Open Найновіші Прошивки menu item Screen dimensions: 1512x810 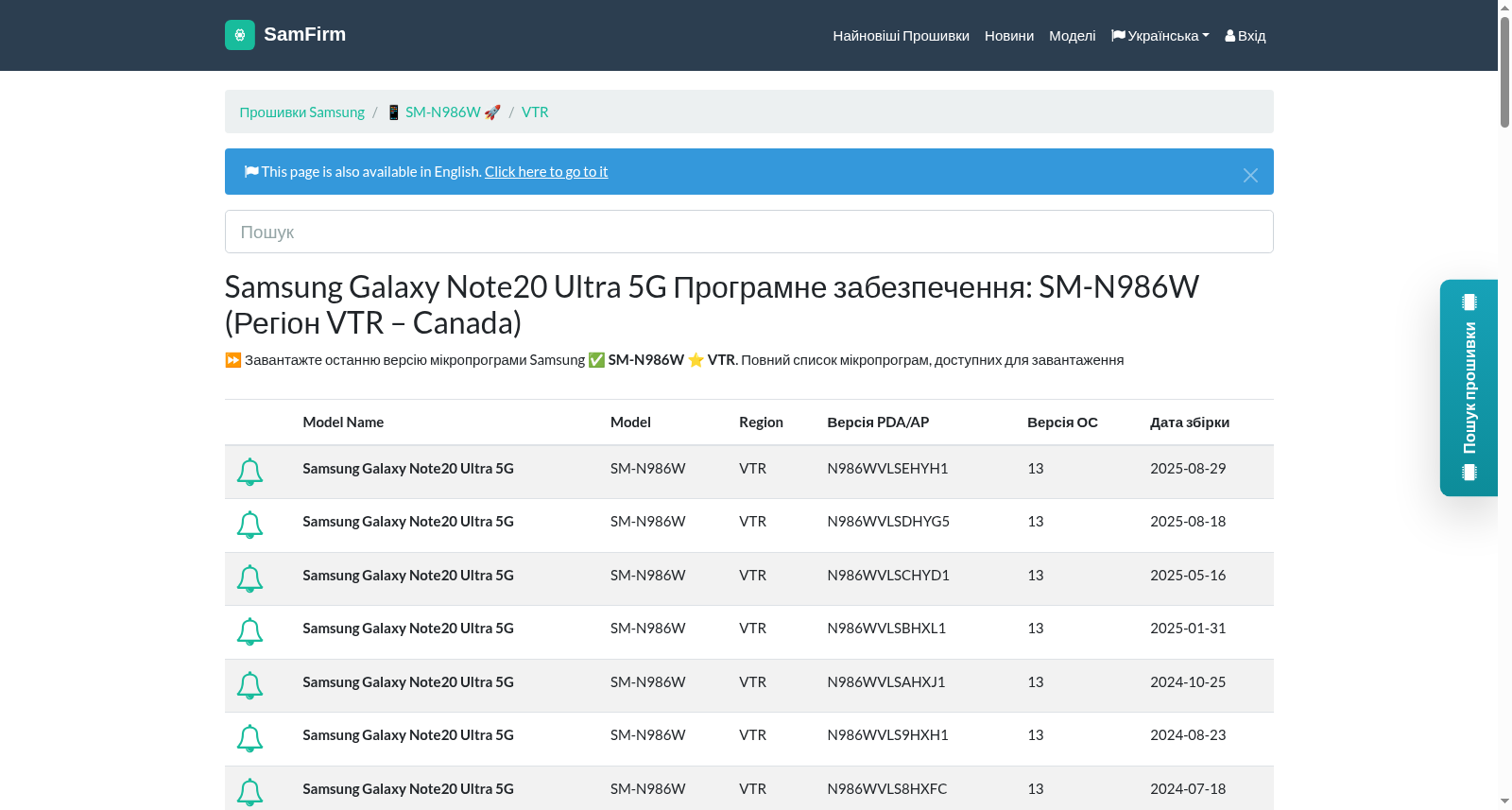click(901, 36)
